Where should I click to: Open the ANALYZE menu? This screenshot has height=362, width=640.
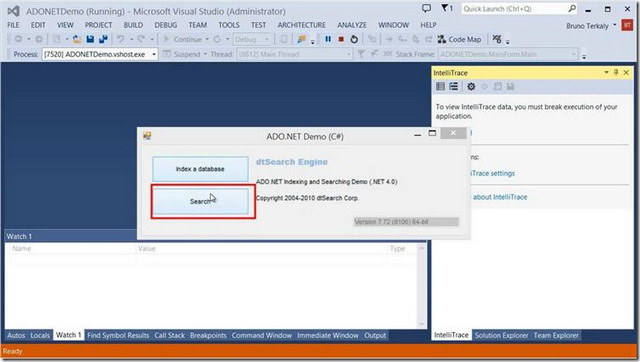click(352, 25)
